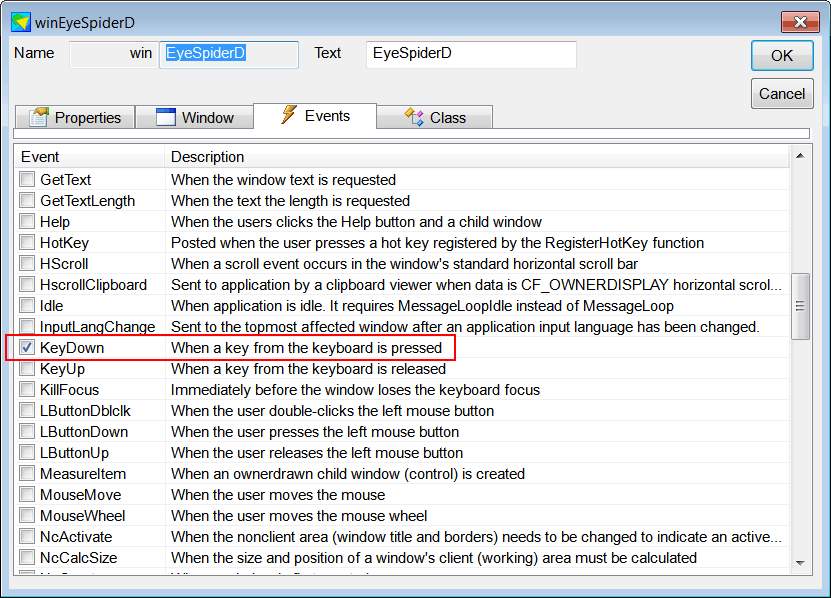Confirm with the OK button
The image size is (831, 598).
[x=782, y=56]
